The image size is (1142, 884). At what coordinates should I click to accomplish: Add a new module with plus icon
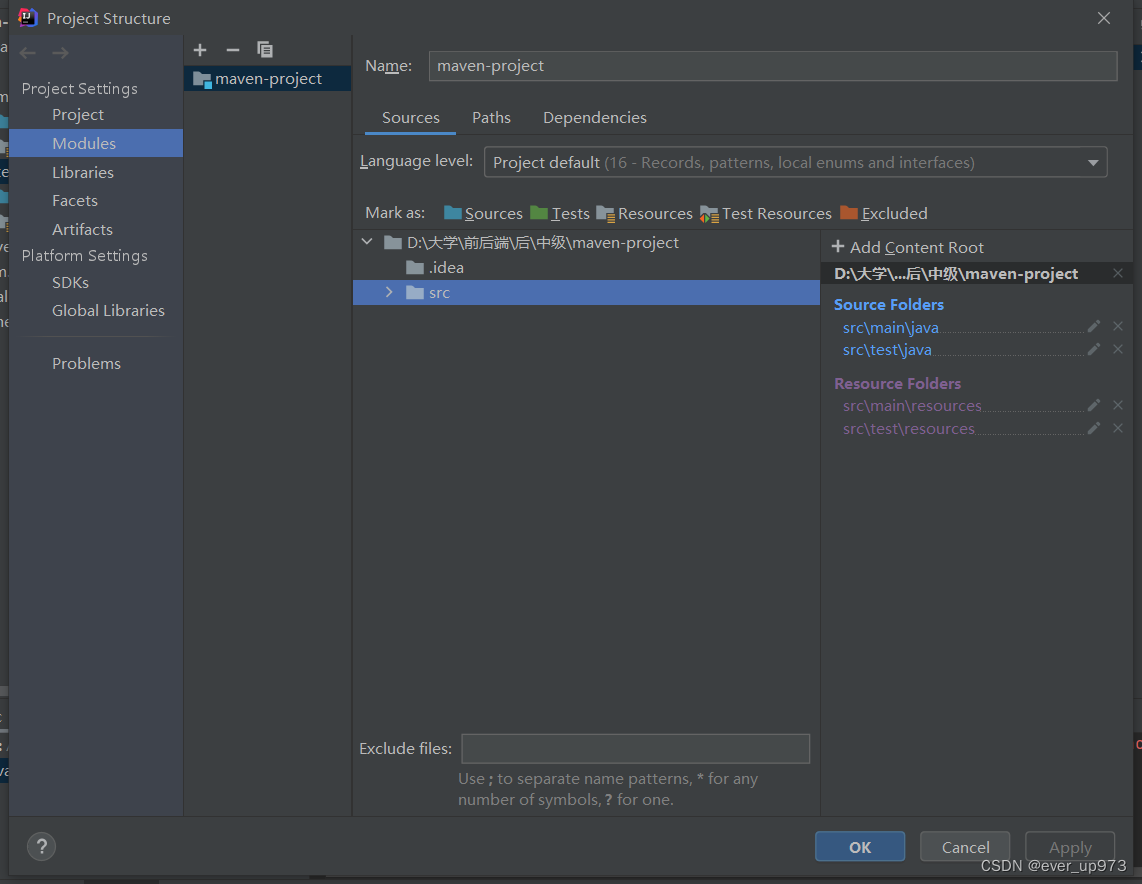[x=200, y=50]
